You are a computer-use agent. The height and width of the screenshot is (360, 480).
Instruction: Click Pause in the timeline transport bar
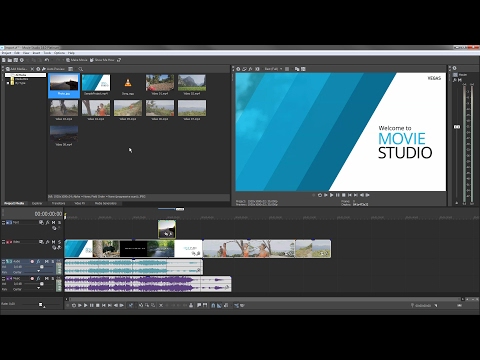[92, 305]
